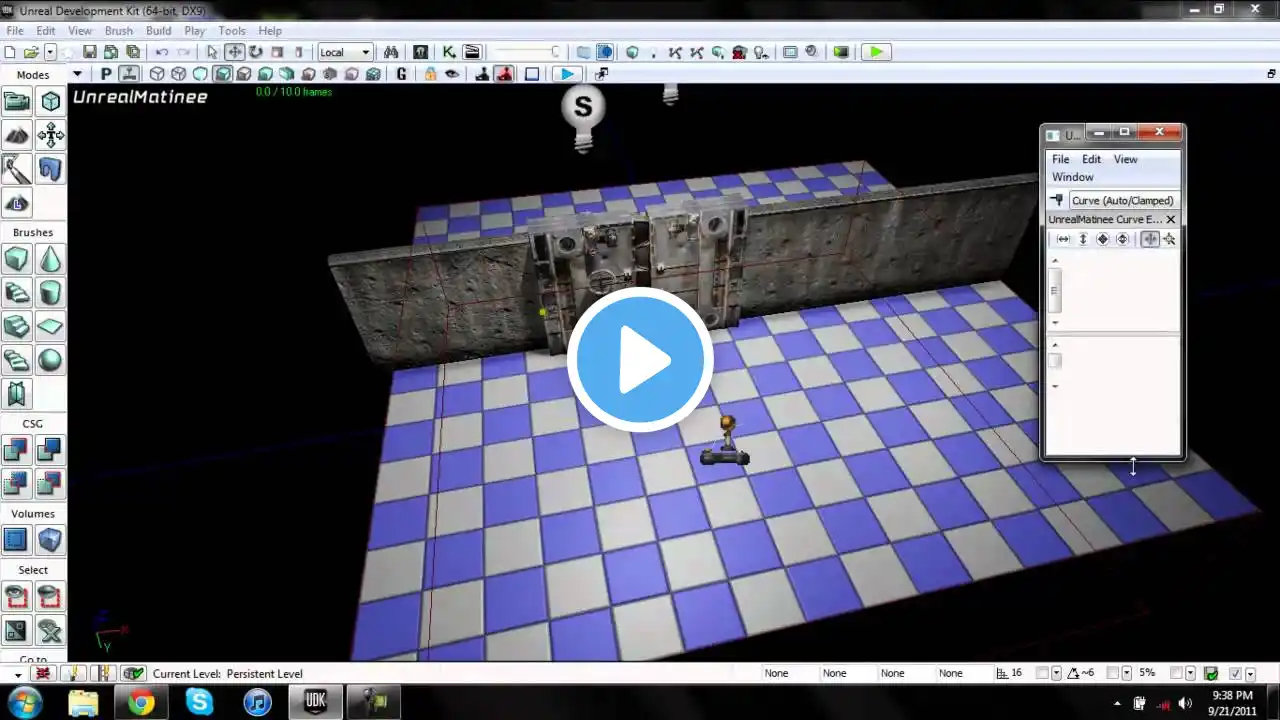
Task: Click the binoculars search icon in toolbar
Action: (x=391, y=52)
